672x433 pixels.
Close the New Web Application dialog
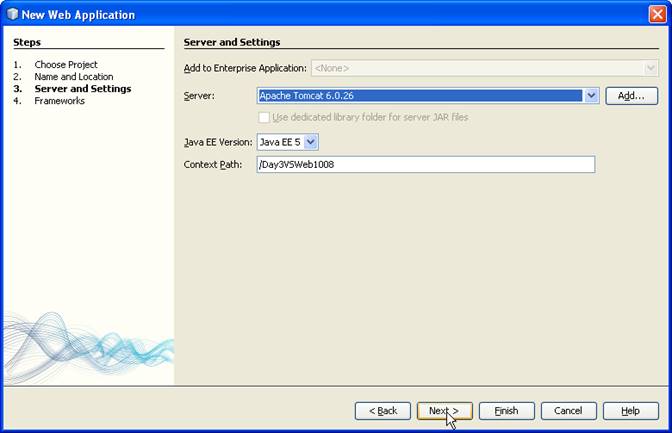tap(657, 14)
